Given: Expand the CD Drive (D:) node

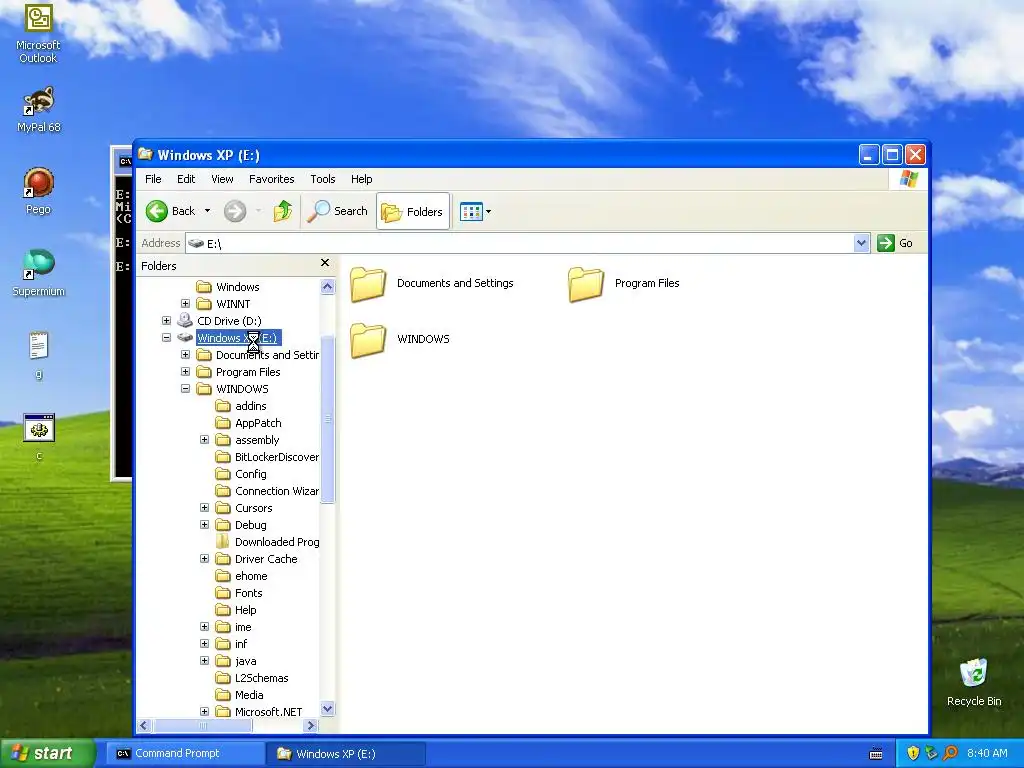Looking at the screenshot, I should pyautogui.click(x=167, y=321).
